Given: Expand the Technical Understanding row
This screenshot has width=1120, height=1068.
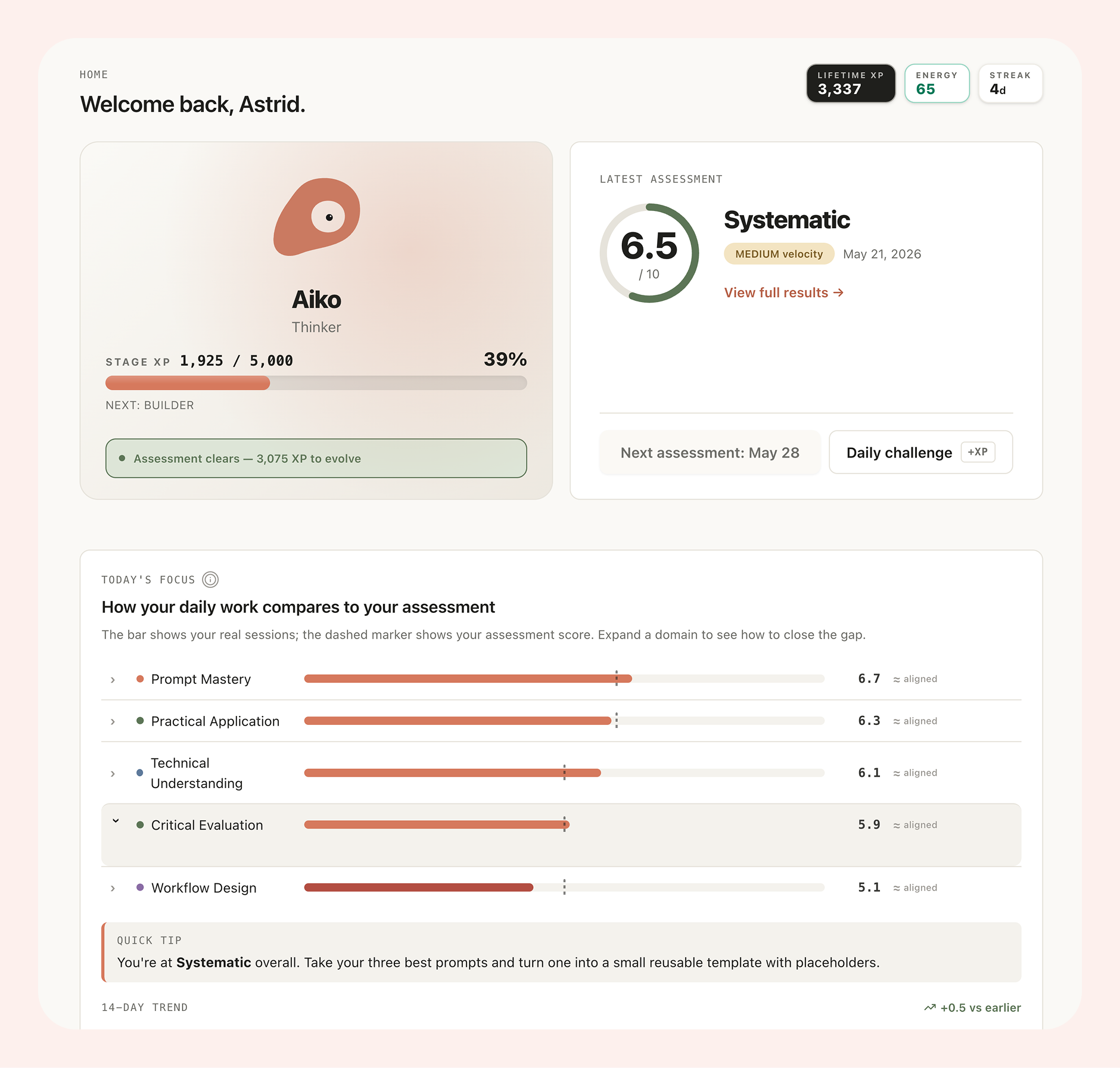Looking at the screenshot, I should click(113, 773).
